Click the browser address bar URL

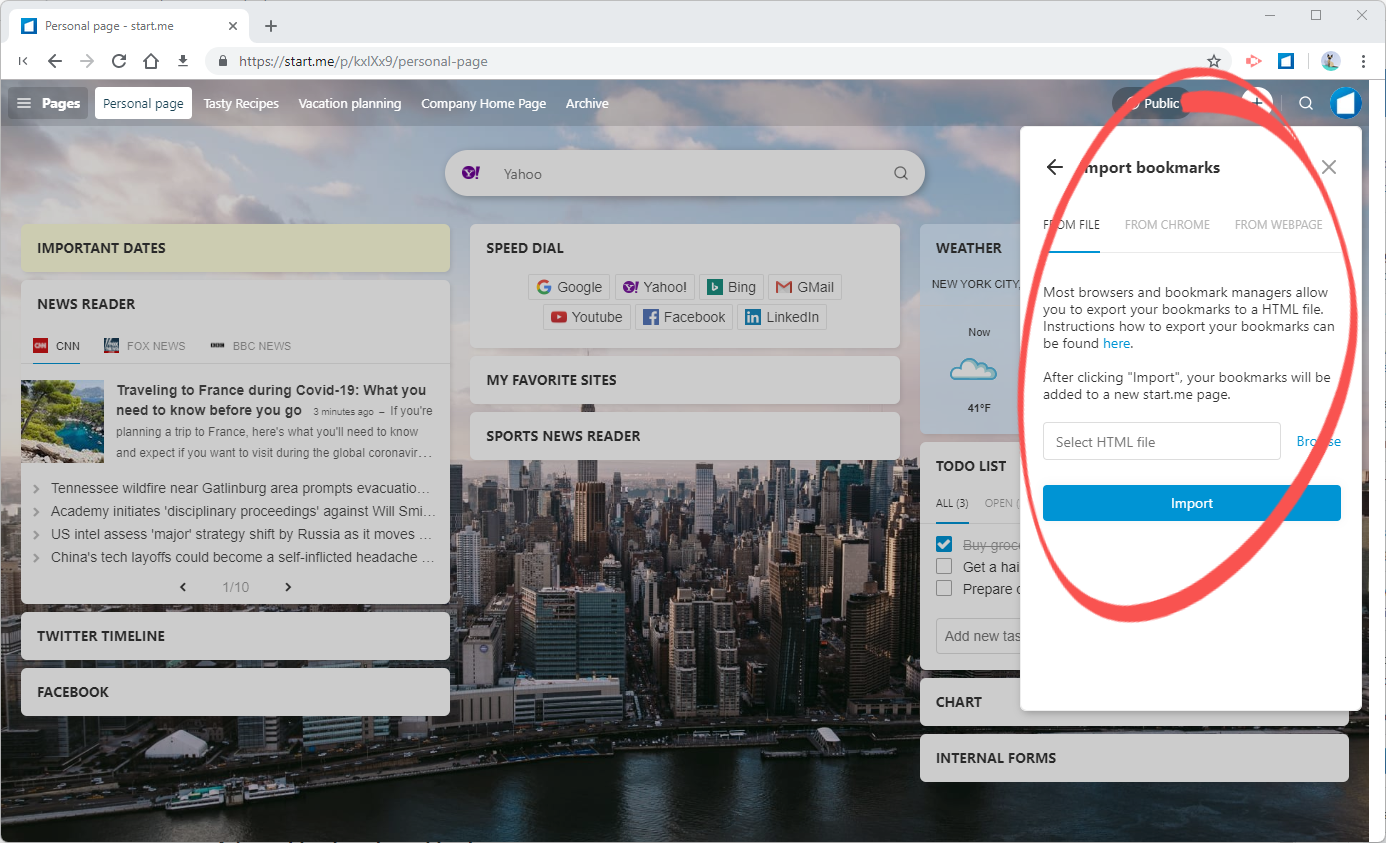363,61
